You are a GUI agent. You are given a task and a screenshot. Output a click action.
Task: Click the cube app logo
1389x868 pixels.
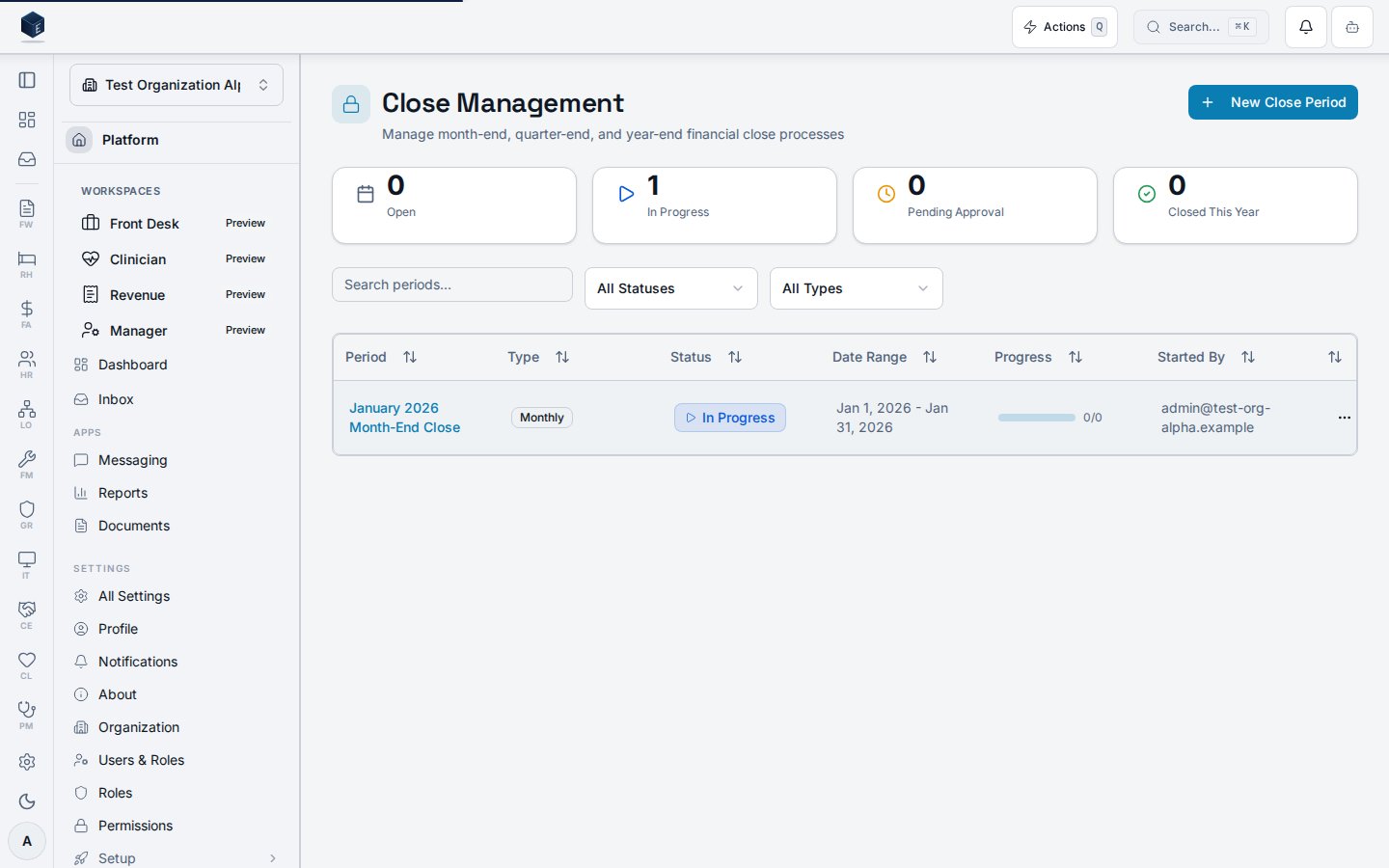pos(33,26)
